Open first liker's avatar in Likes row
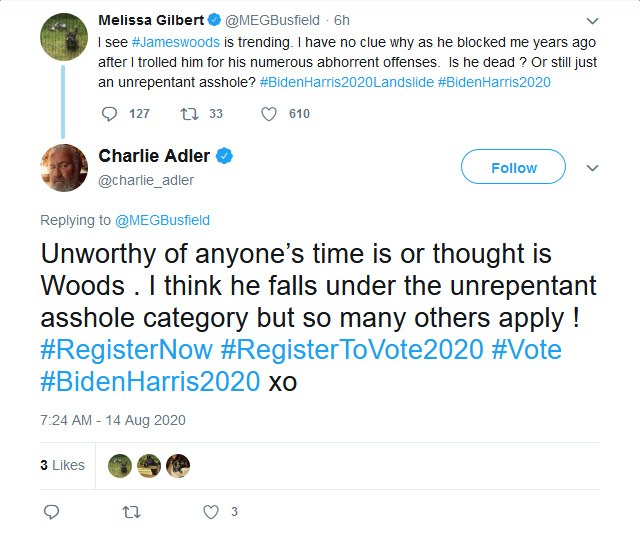This screenshot has height=551, width=640. 120,466
